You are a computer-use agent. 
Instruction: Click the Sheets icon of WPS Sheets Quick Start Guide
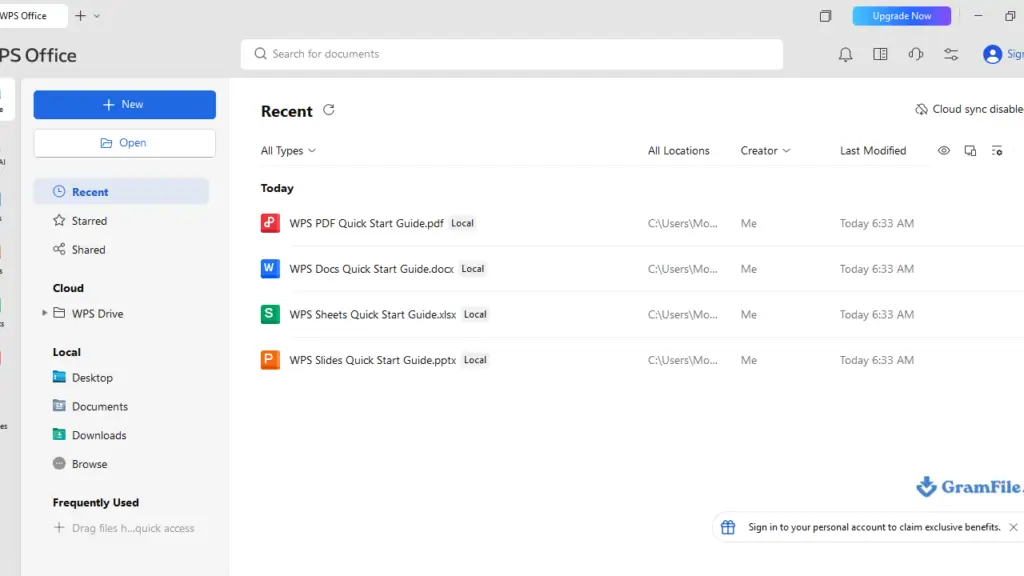tap(270, 315)
